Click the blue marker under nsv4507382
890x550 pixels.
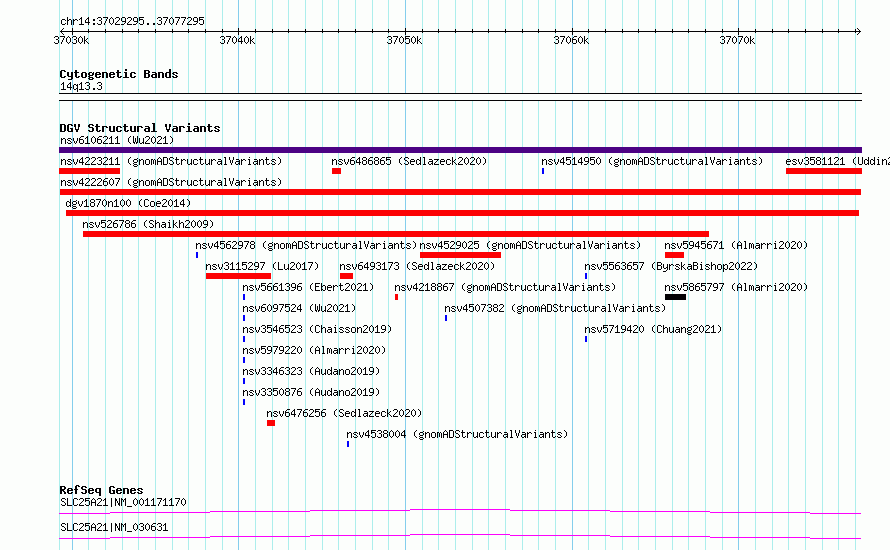446,318
